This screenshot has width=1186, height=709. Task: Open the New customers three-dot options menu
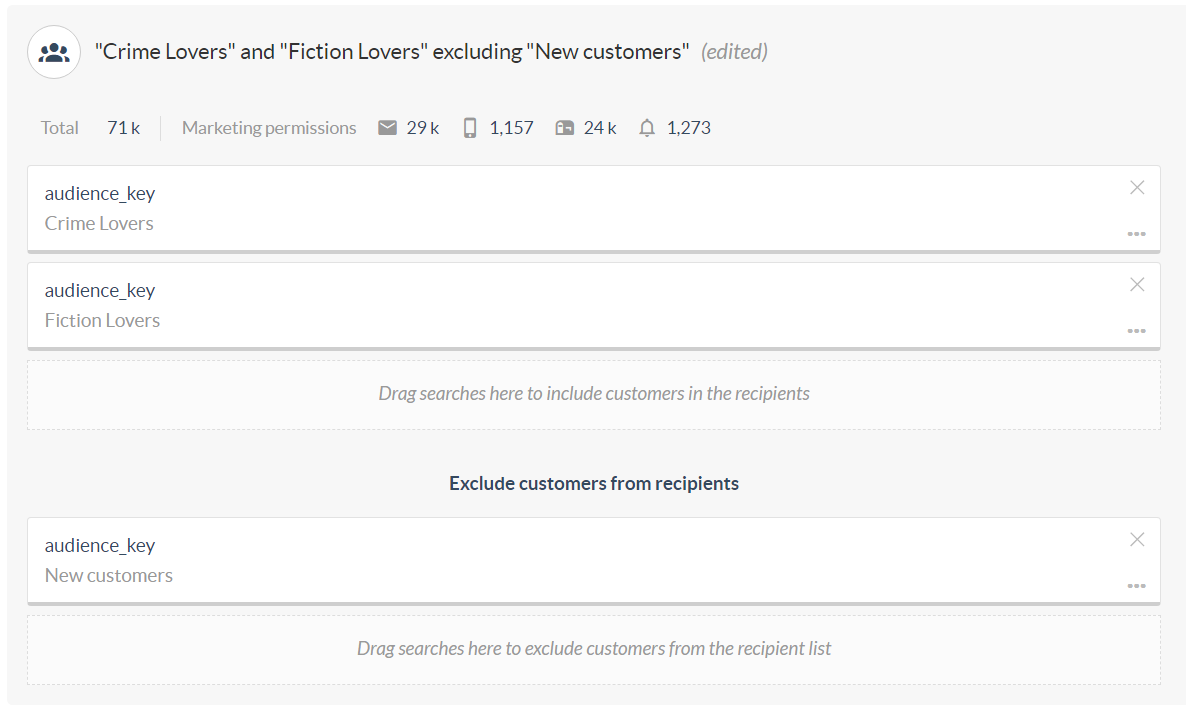[1136, 586]
